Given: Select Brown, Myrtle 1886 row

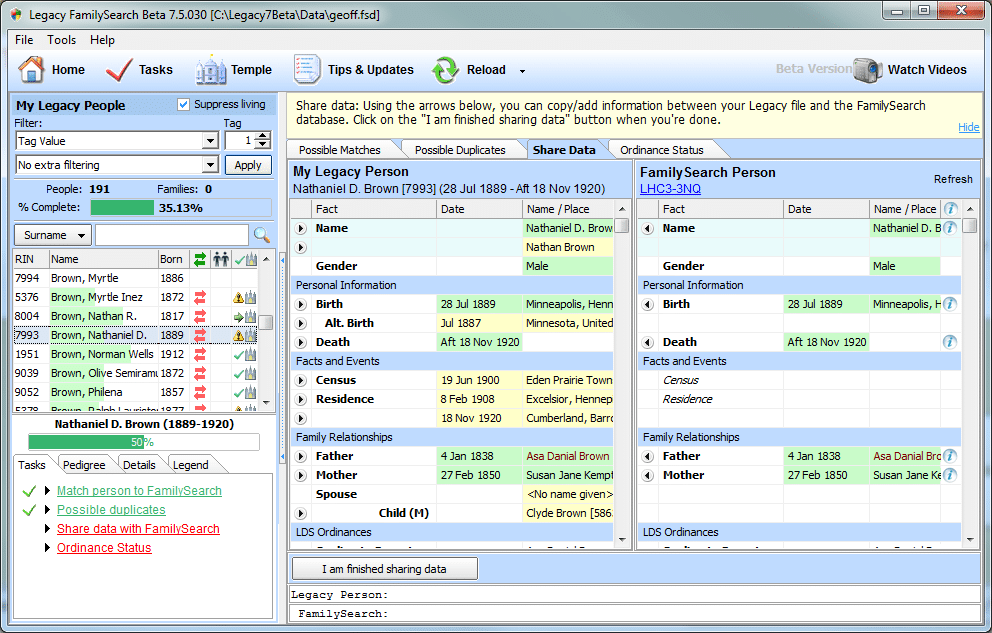Looking at the screenshot, I should 135,278.
